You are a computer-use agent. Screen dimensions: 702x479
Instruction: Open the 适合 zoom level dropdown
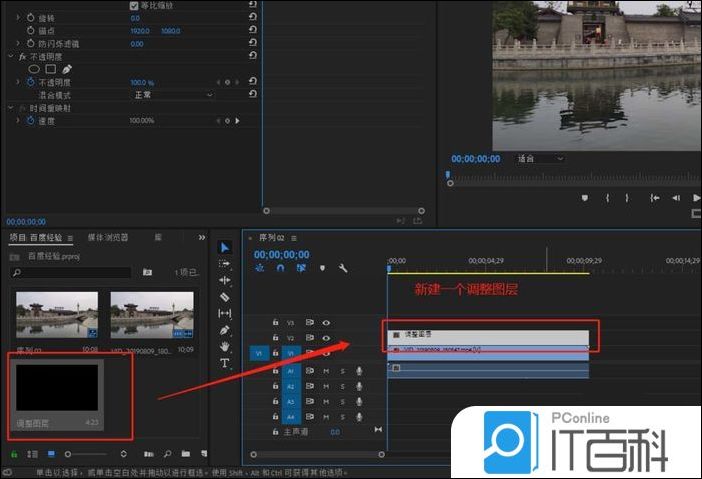540,158
